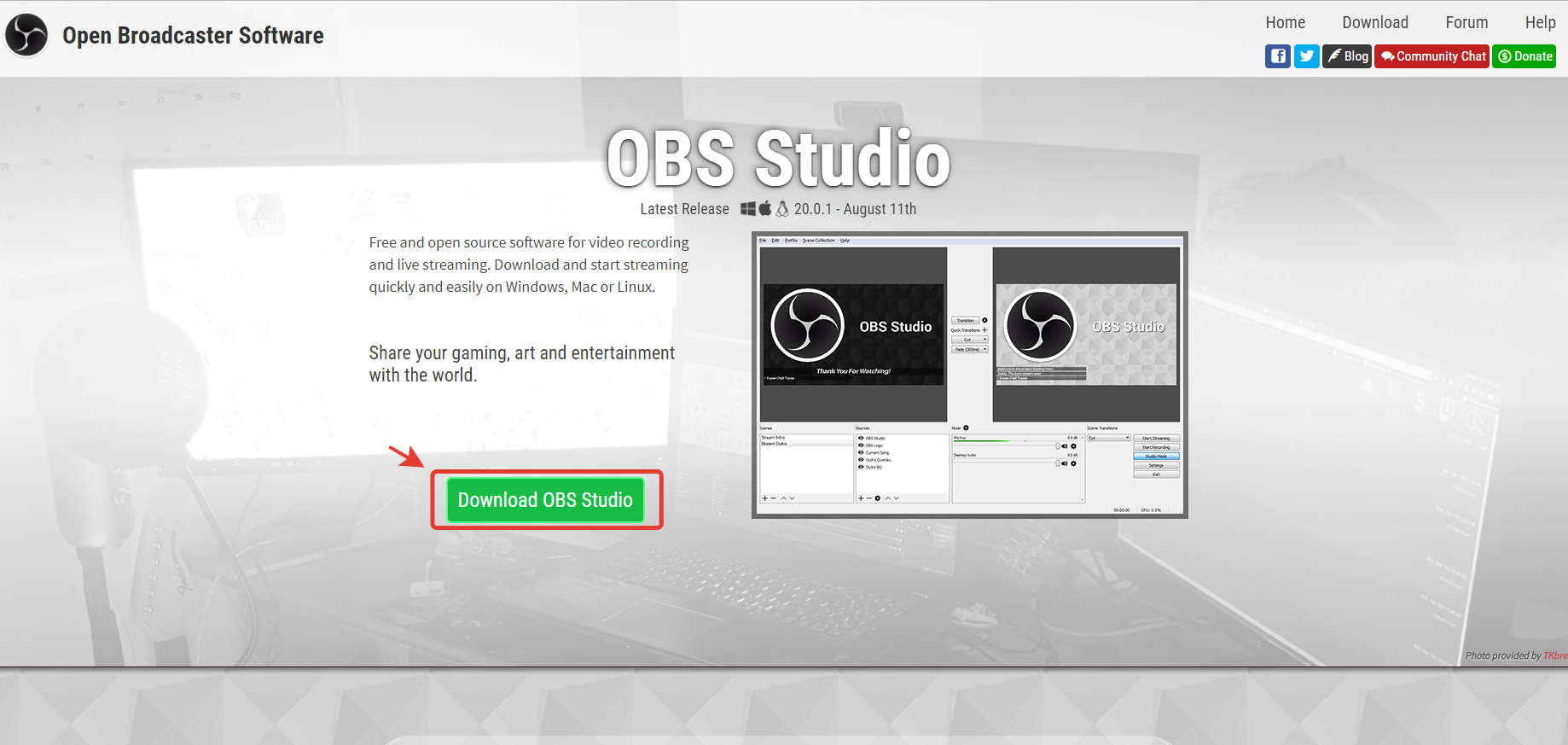Go to the Home page

coord(1285,22)
